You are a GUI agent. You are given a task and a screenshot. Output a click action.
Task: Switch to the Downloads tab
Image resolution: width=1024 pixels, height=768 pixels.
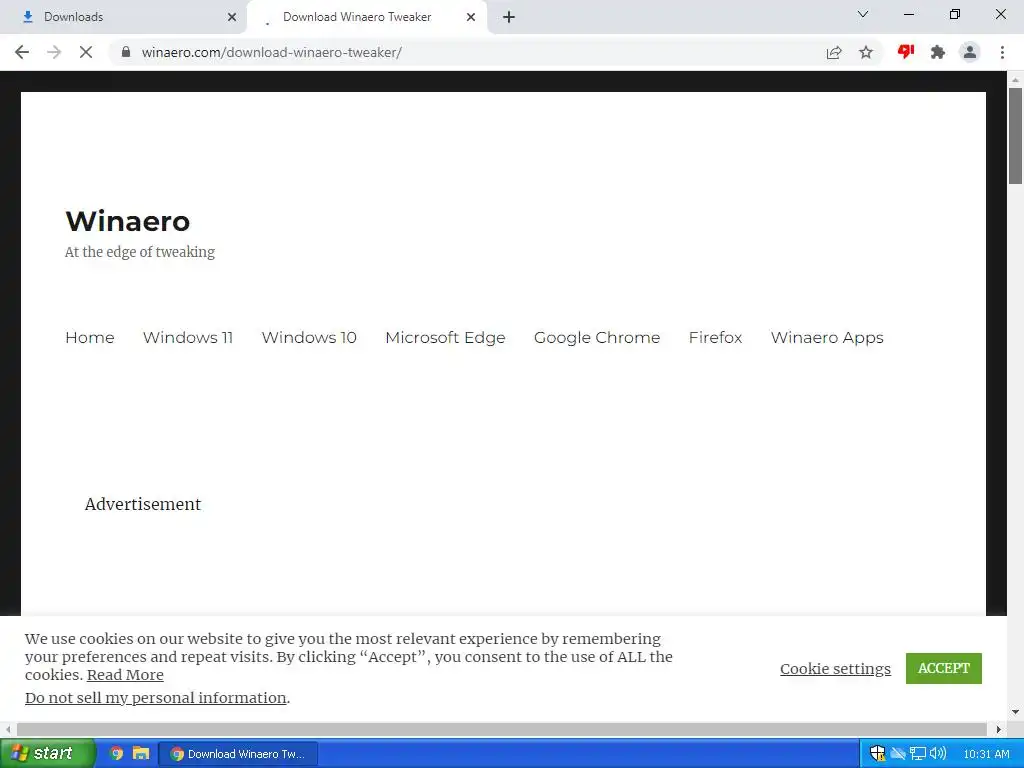click(123, 17)
